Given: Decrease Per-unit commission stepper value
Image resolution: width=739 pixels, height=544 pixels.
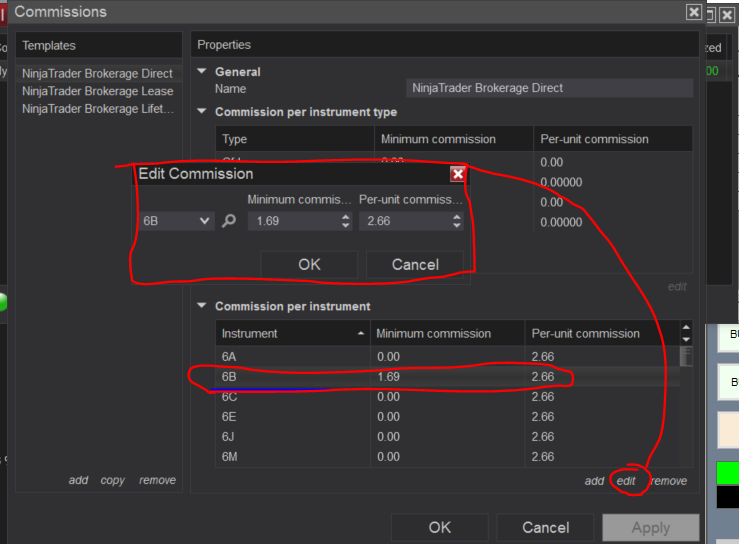Looking at the screenshot, I should [457, 225].
